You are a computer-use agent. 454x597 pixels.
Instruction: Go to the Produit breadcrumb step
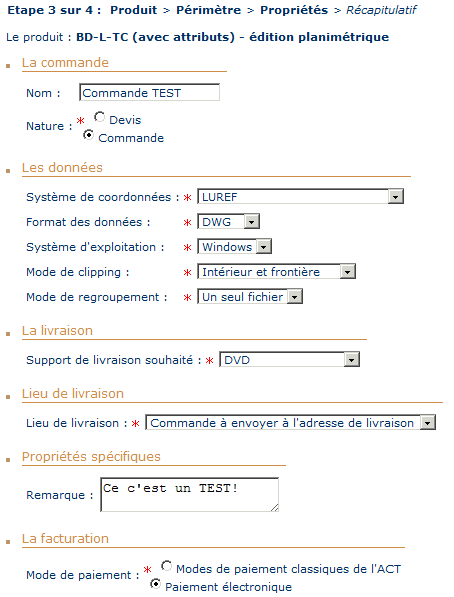(x=133, y=10)
